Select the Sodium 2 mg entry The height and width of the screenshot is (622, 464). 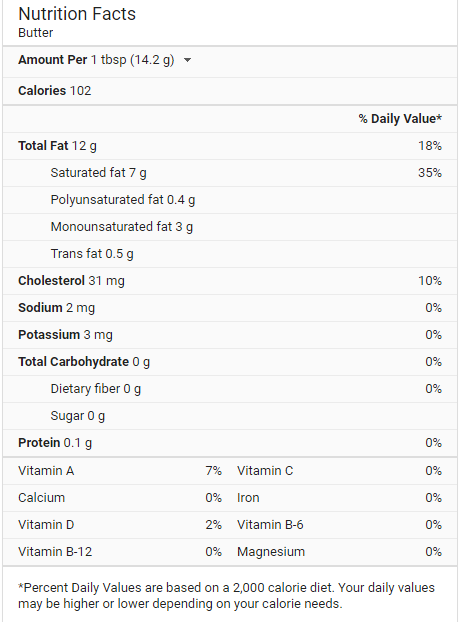[230, 308]
